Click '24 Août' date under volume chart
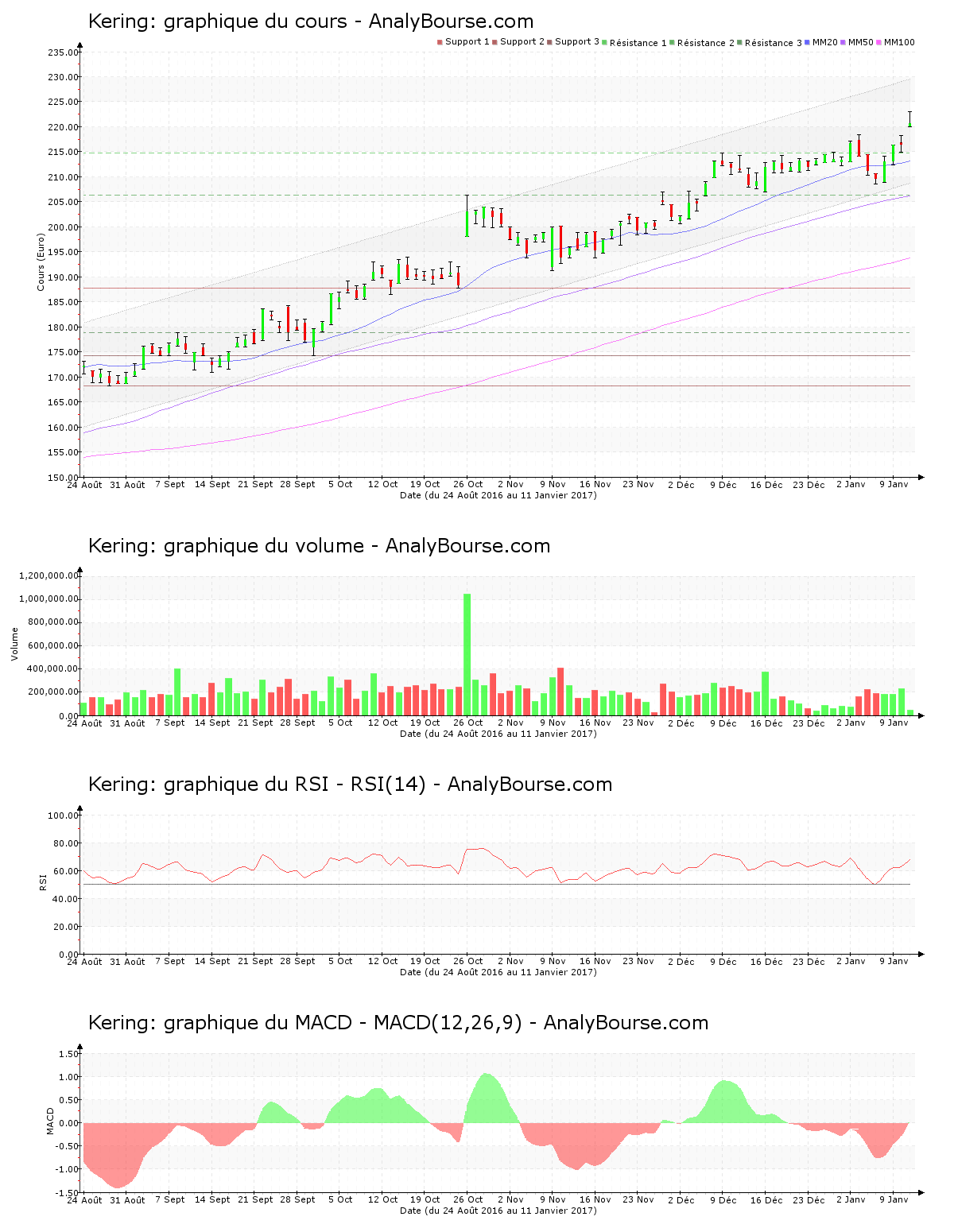The width and height of the screenshot is (954, 1232). tap(84, 723)
